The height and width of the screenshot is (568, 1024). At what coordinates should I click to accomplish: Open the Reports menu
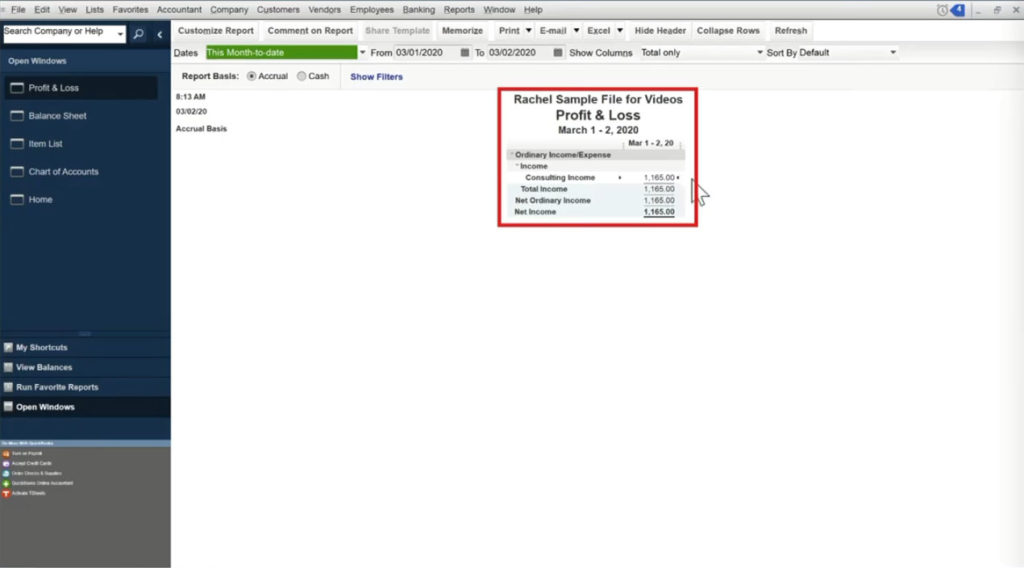459,10
